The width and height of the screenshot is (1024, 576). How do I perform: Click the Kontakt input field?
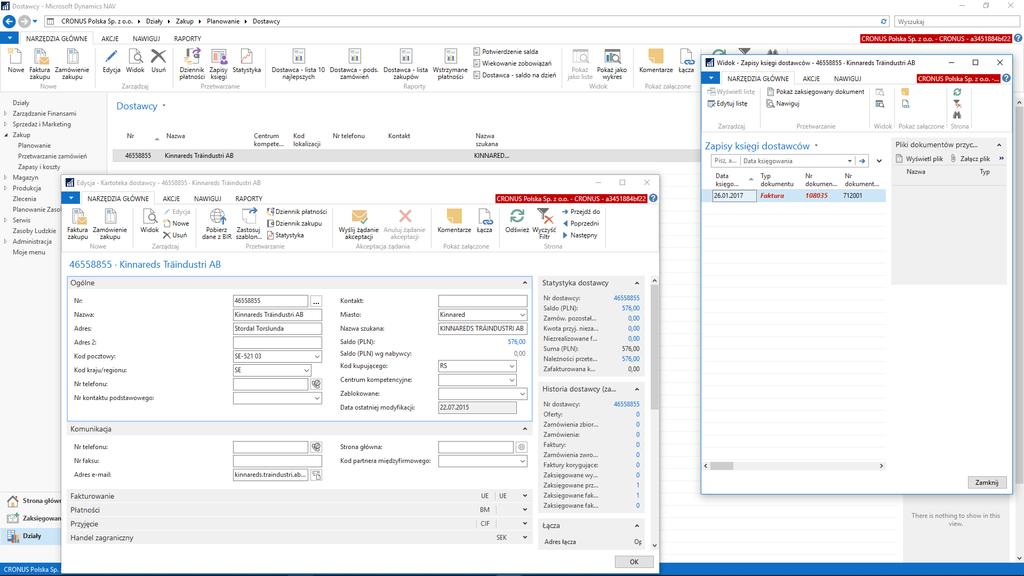(x=483, y=301)
